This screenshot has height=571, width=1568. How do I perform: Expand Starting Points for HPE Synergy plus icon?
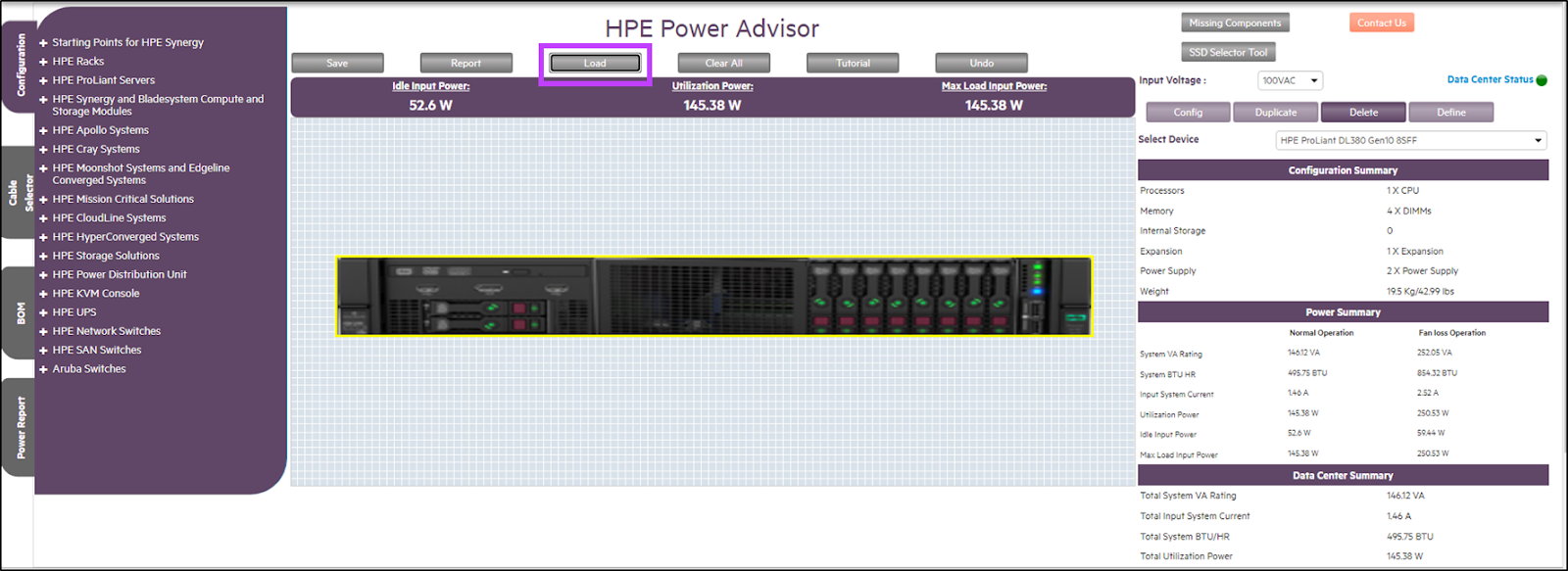pyautogui.click(x=43, y=43)
